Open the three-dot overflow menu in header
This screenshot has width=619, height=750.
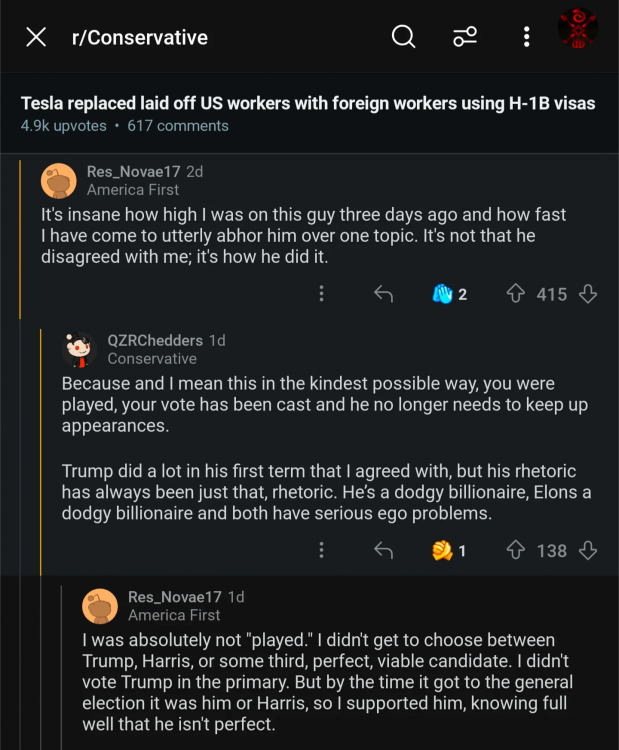coord(526,37)
